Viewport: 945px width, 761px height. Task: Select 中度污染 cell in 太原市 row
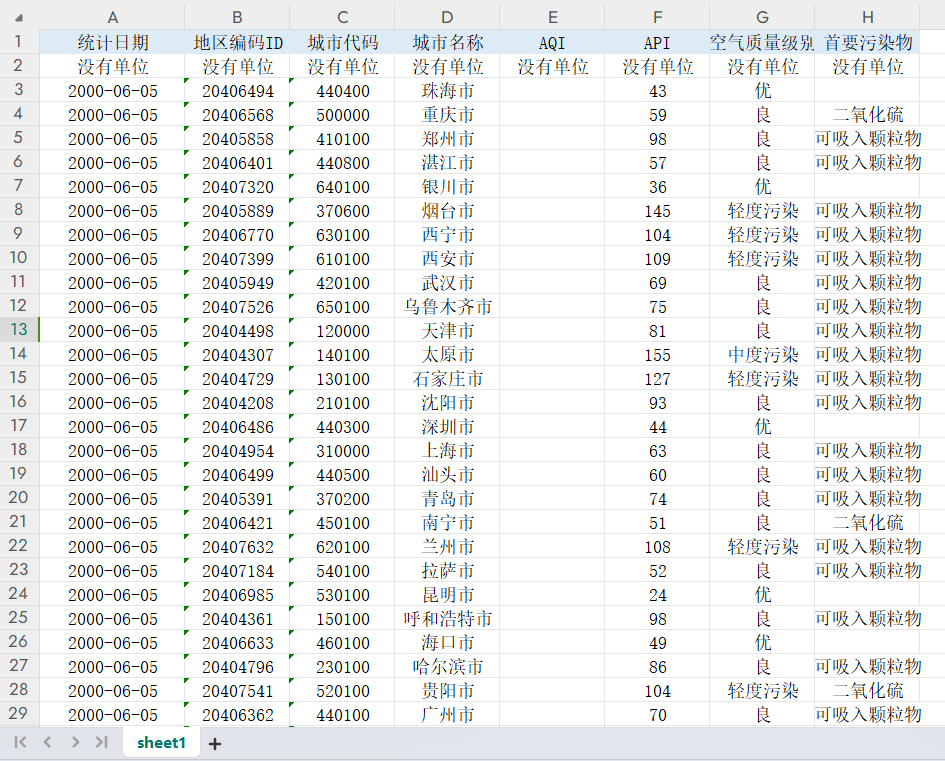[762, 354]
